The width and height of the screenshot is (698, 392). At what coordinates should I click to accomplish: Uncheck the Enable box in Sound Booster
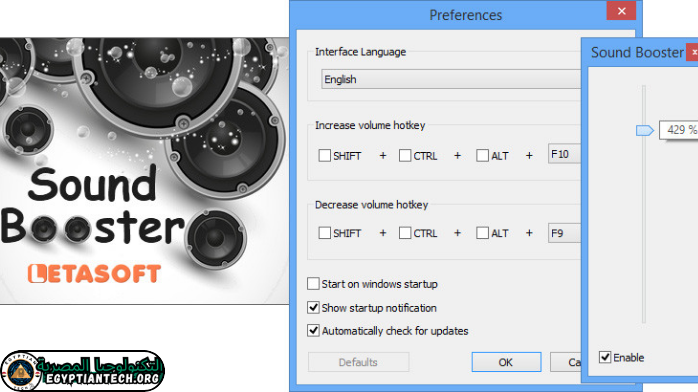(605, 357)
